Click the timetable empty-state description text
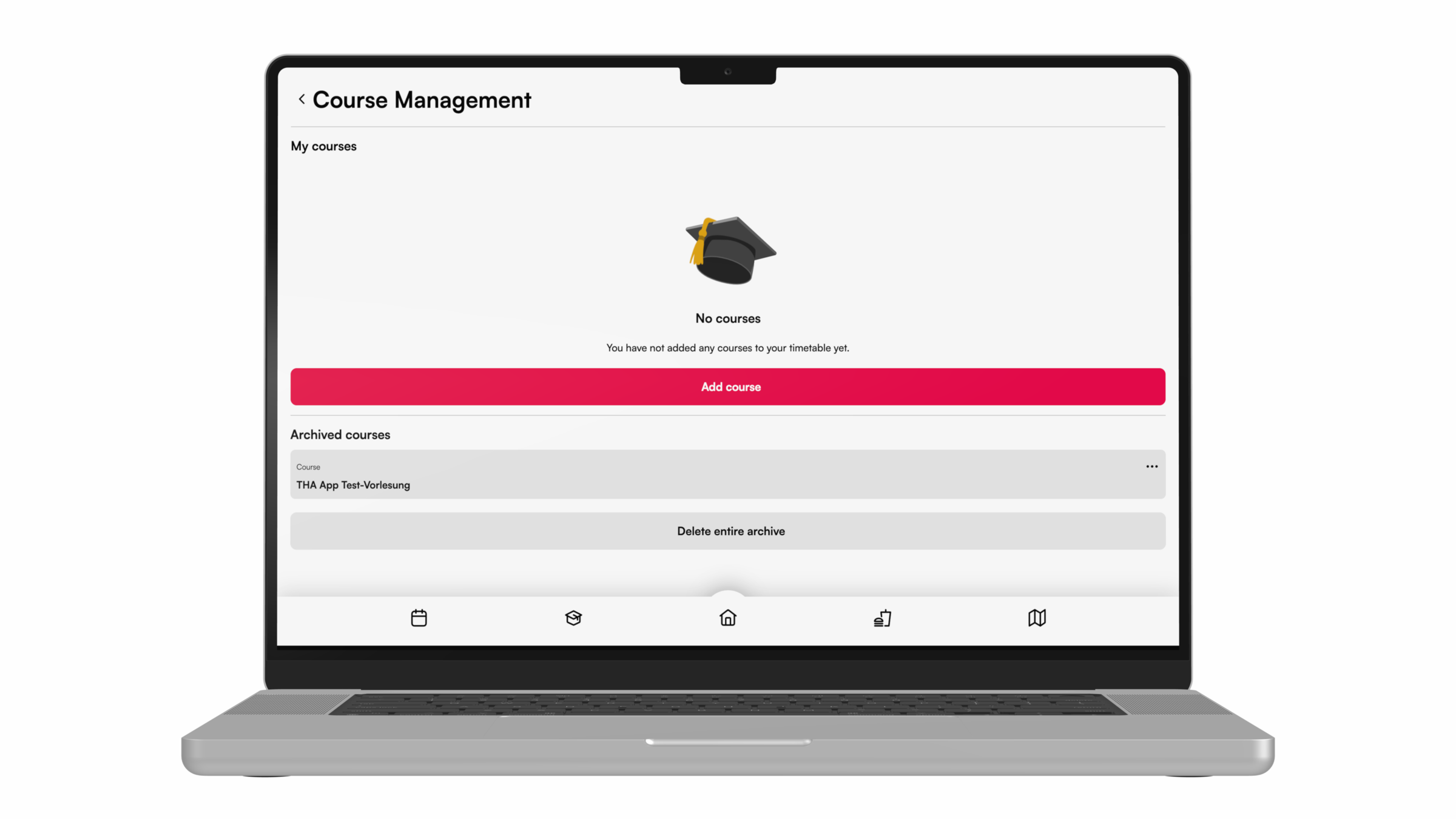Image resolution: width=1456 pixels, height=819 pixels. point(727,348)
